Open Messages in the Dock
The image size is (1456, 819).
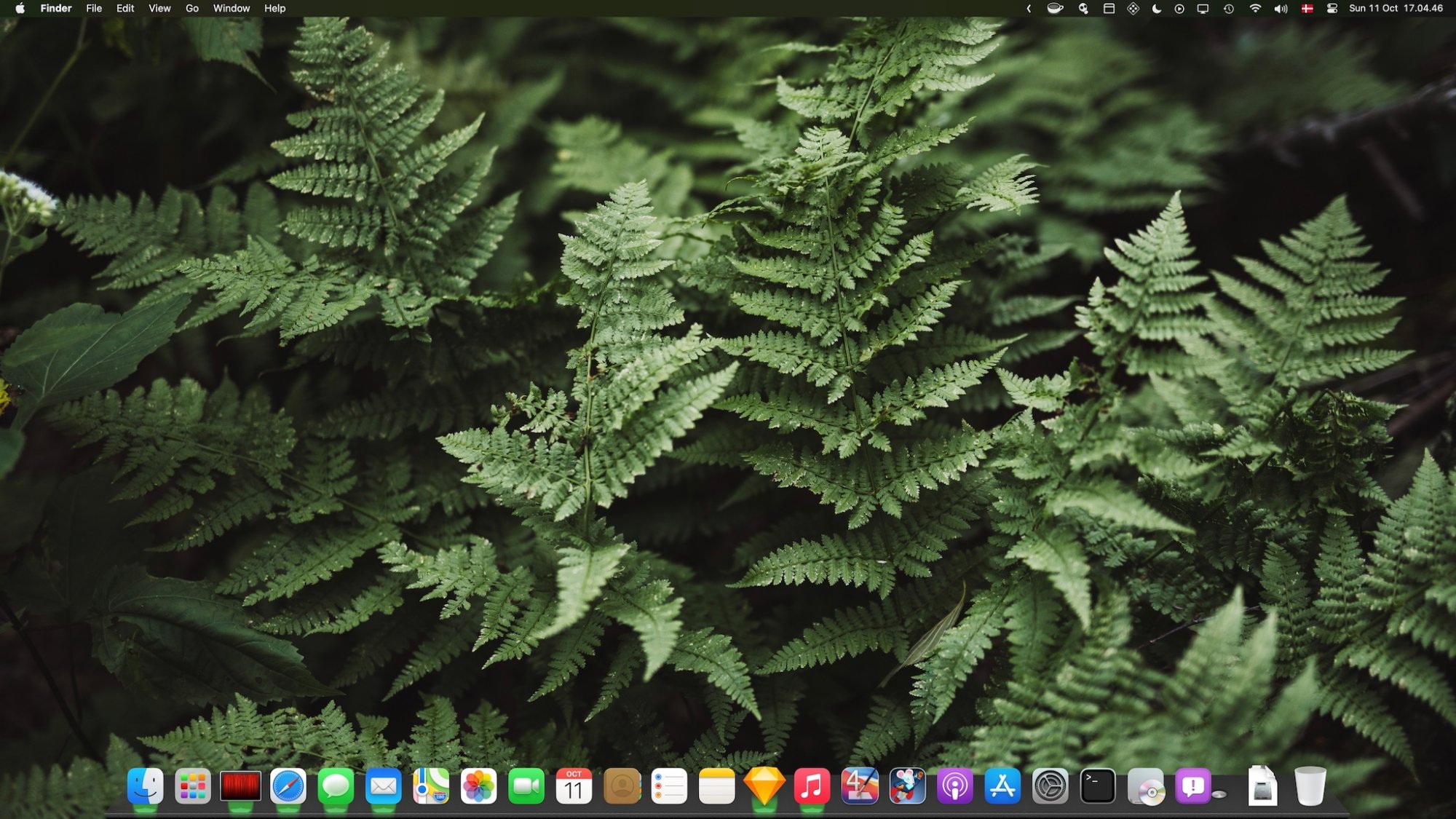pos(336,786)
